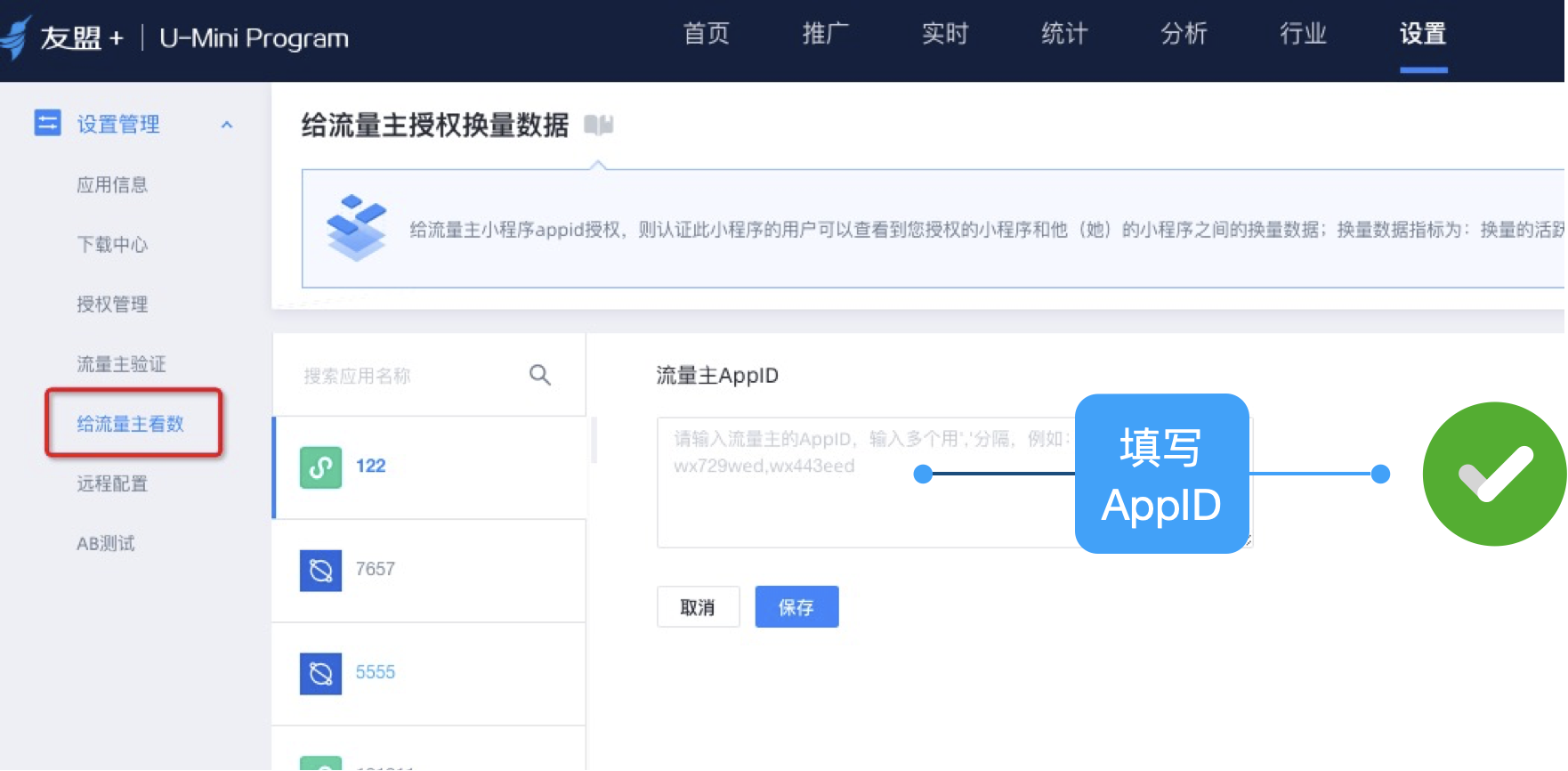Click the help book icon beside title
Screen dimensions: 1568x771
(598, 125)
